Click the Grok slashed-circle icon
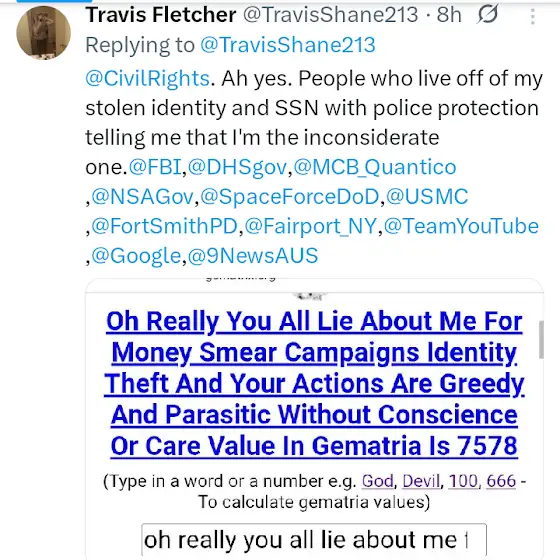The image size is (560, 560). [488, 15]
